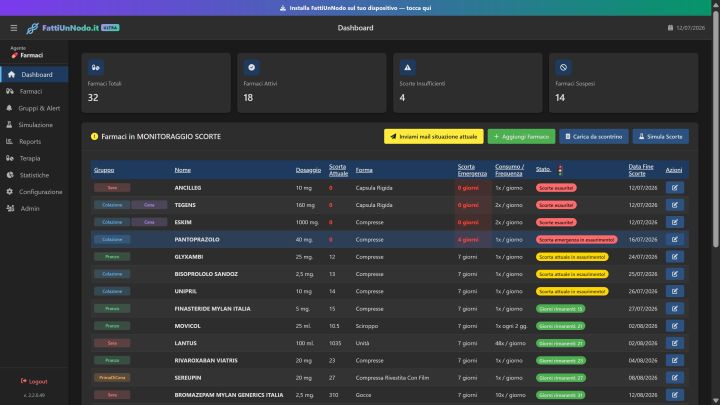720x405 pixels.
Task: Open Terapia in the sidebar
Action: point(34,158)
